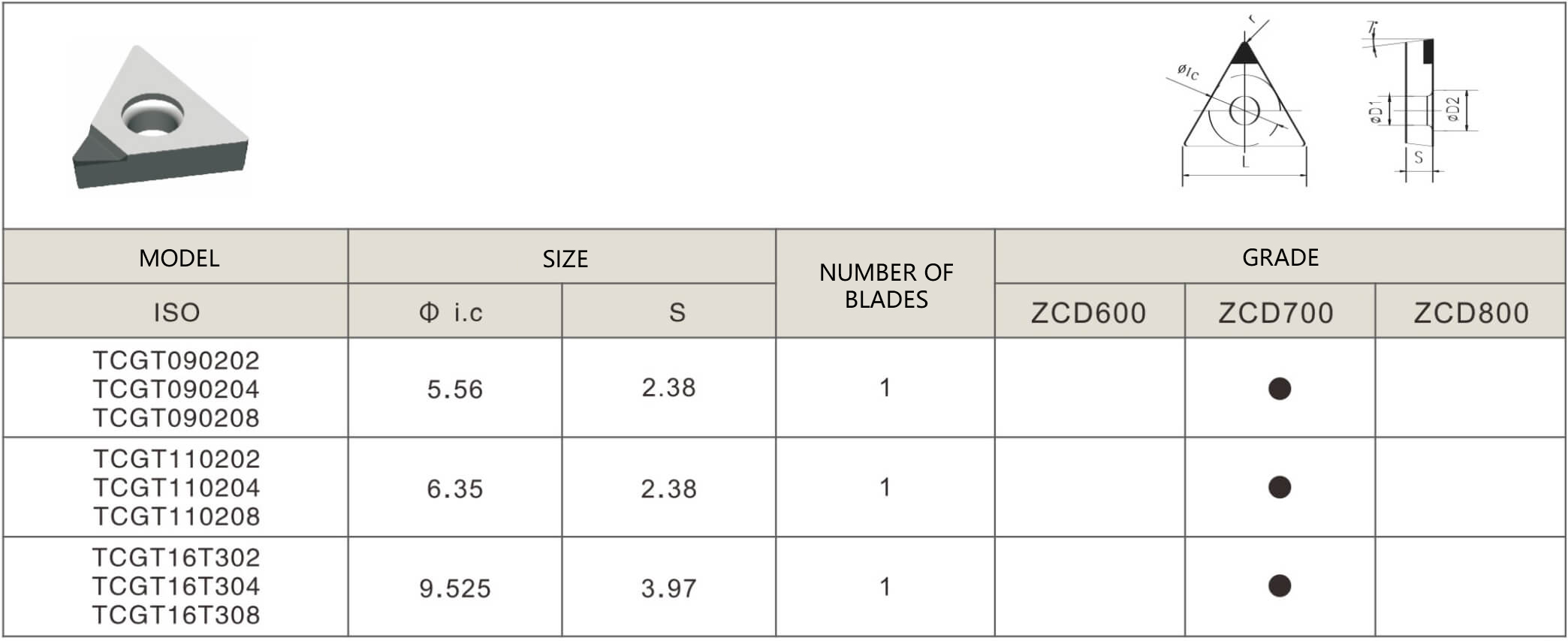Click the black cutting tip on the triangle diagram

1244,53
